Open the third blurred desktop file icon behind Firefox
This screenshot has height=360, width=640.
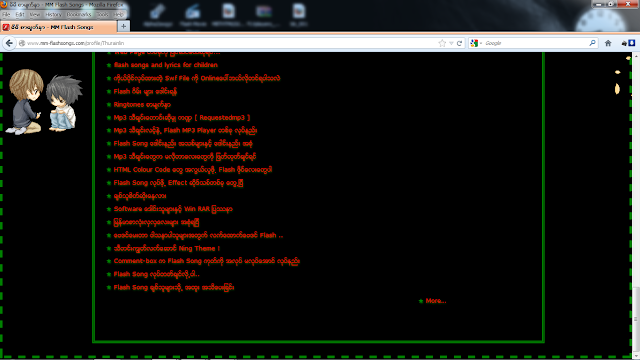tap(228, 14)
